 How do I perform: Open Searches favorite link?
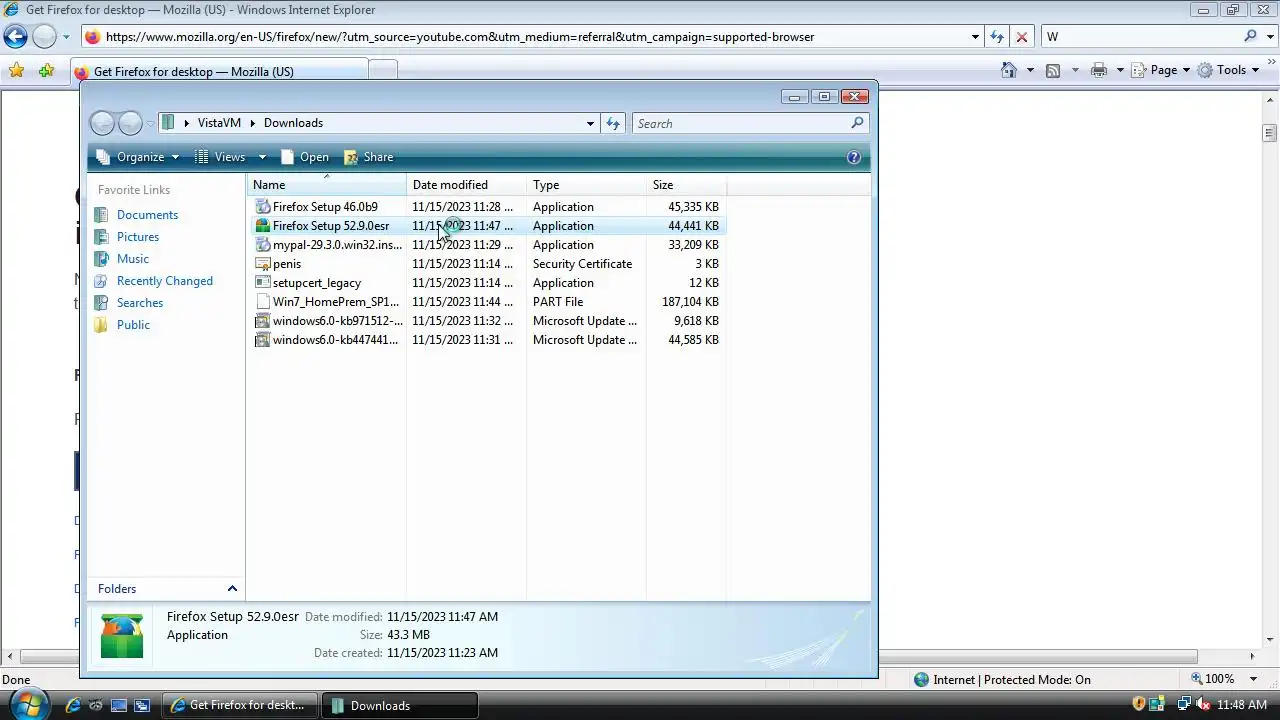[x=139, y=303]
